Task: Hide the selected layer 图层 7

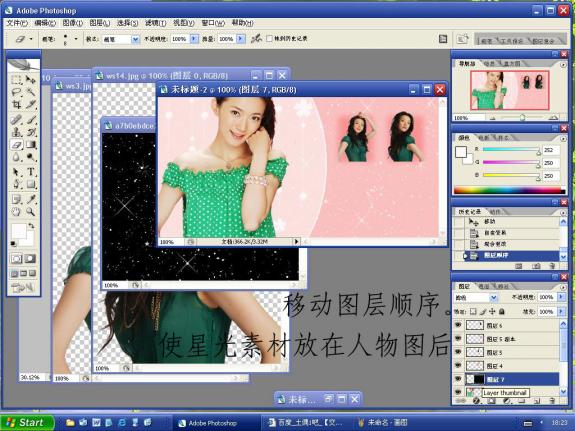Action: coord(458,379)
